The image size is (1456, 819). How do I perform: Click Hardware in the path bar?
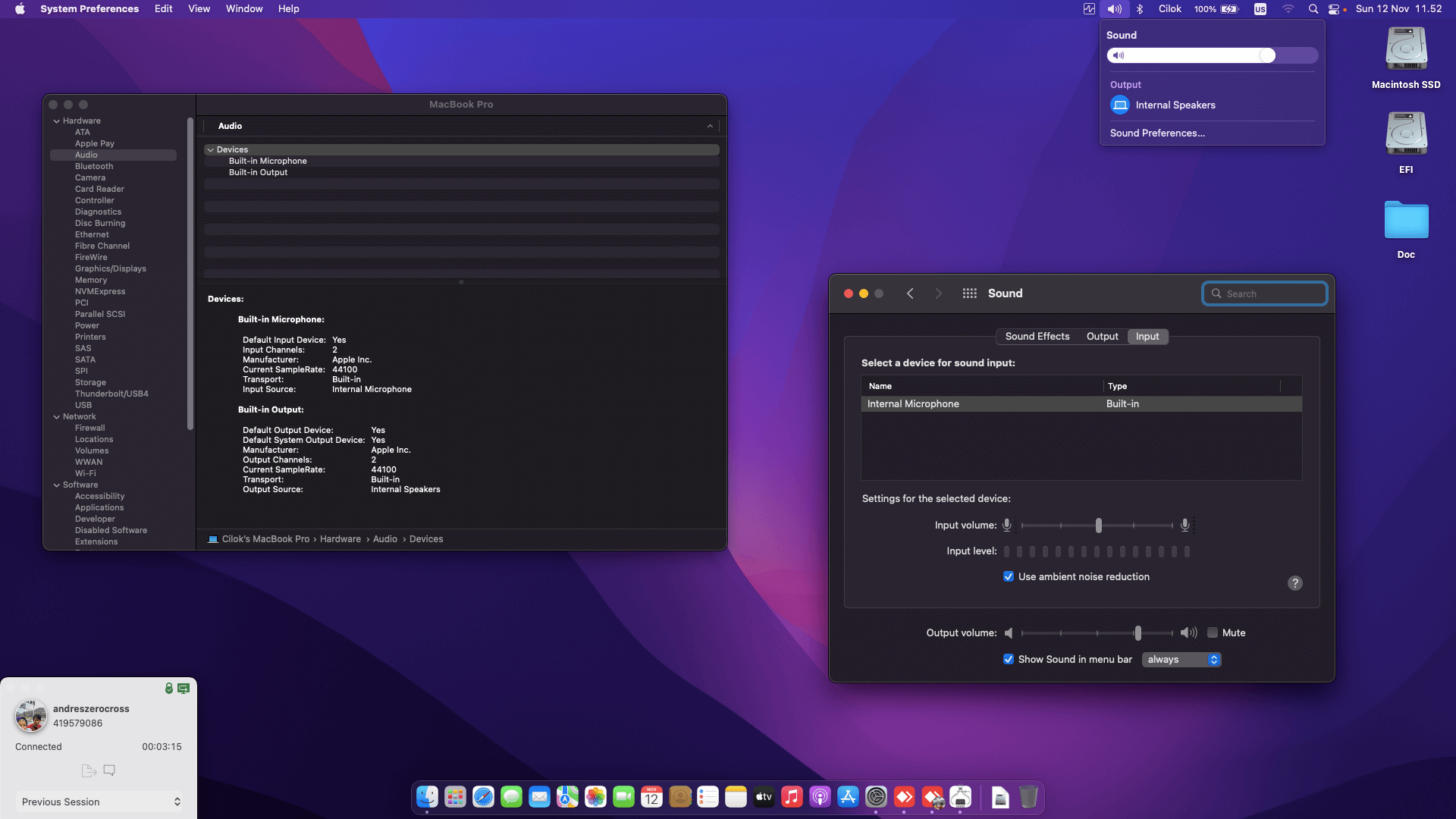tap(340, 539)
